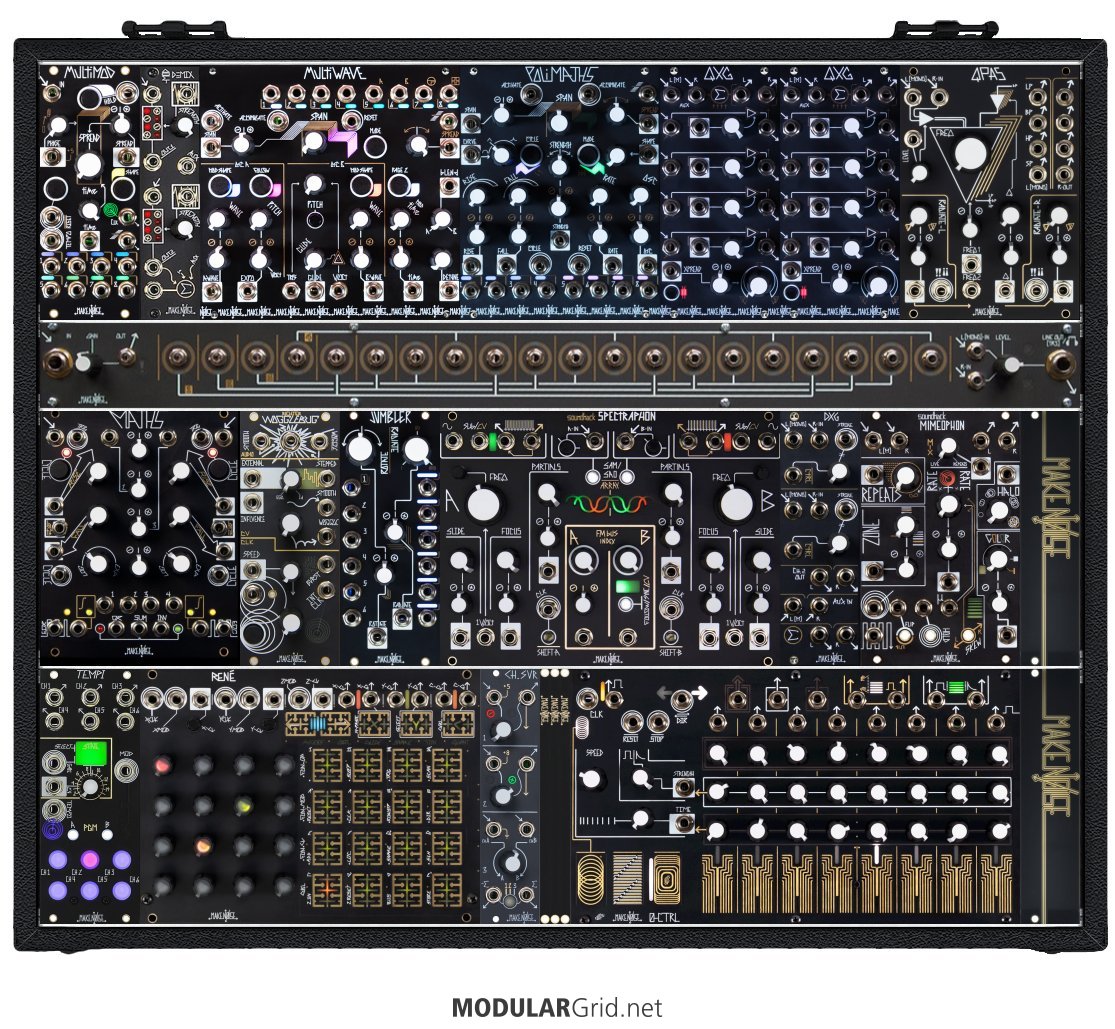Screen dimensions: 1115x1029
Task: Select the René X-CLK jack
Action: (150, 700)
